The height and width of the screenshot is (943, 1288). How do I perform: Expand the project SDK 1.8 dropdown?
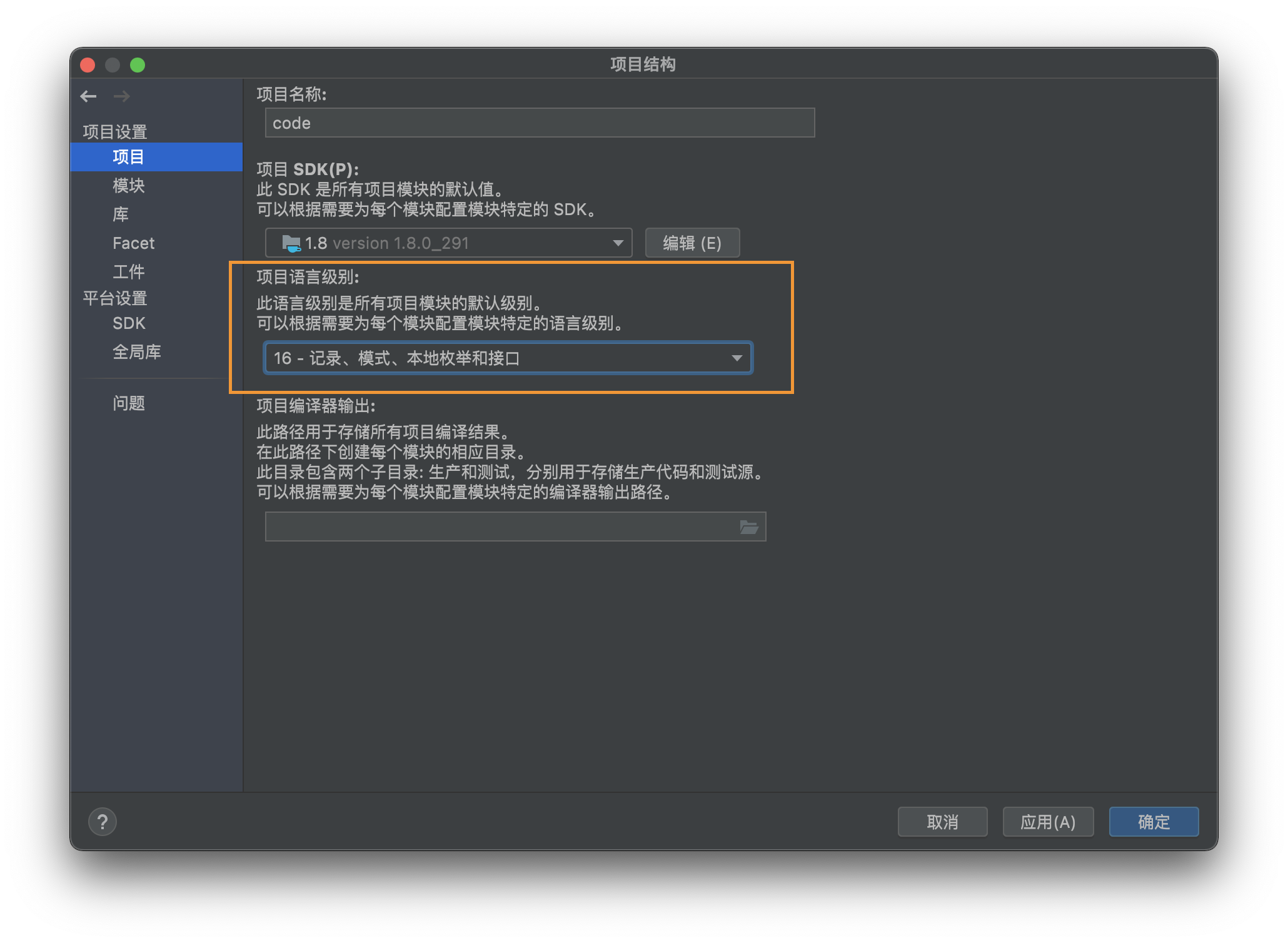point(448,243)
